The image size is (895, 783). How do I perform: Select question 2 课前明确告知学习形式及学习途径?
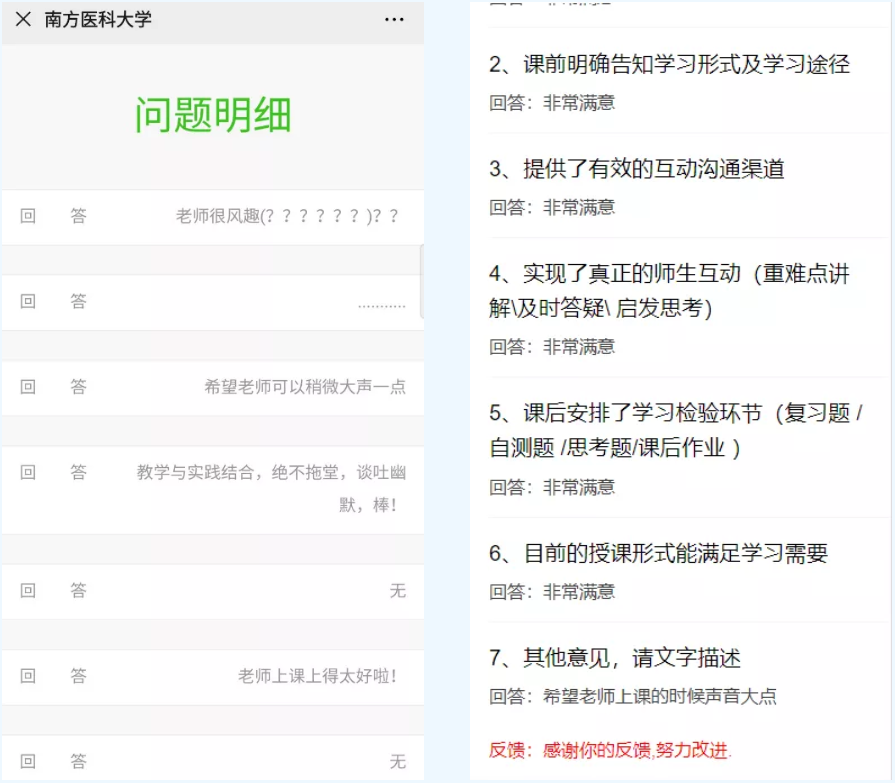point(669,65)
